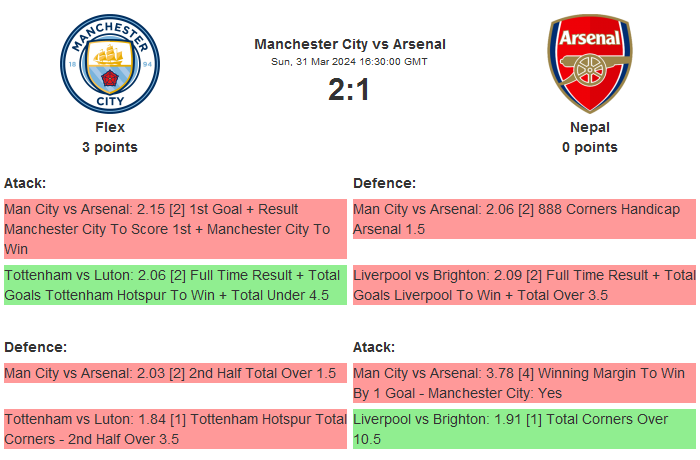Click the 2:1 match score
Screen dimensions: 700x460
click(349, 90)
